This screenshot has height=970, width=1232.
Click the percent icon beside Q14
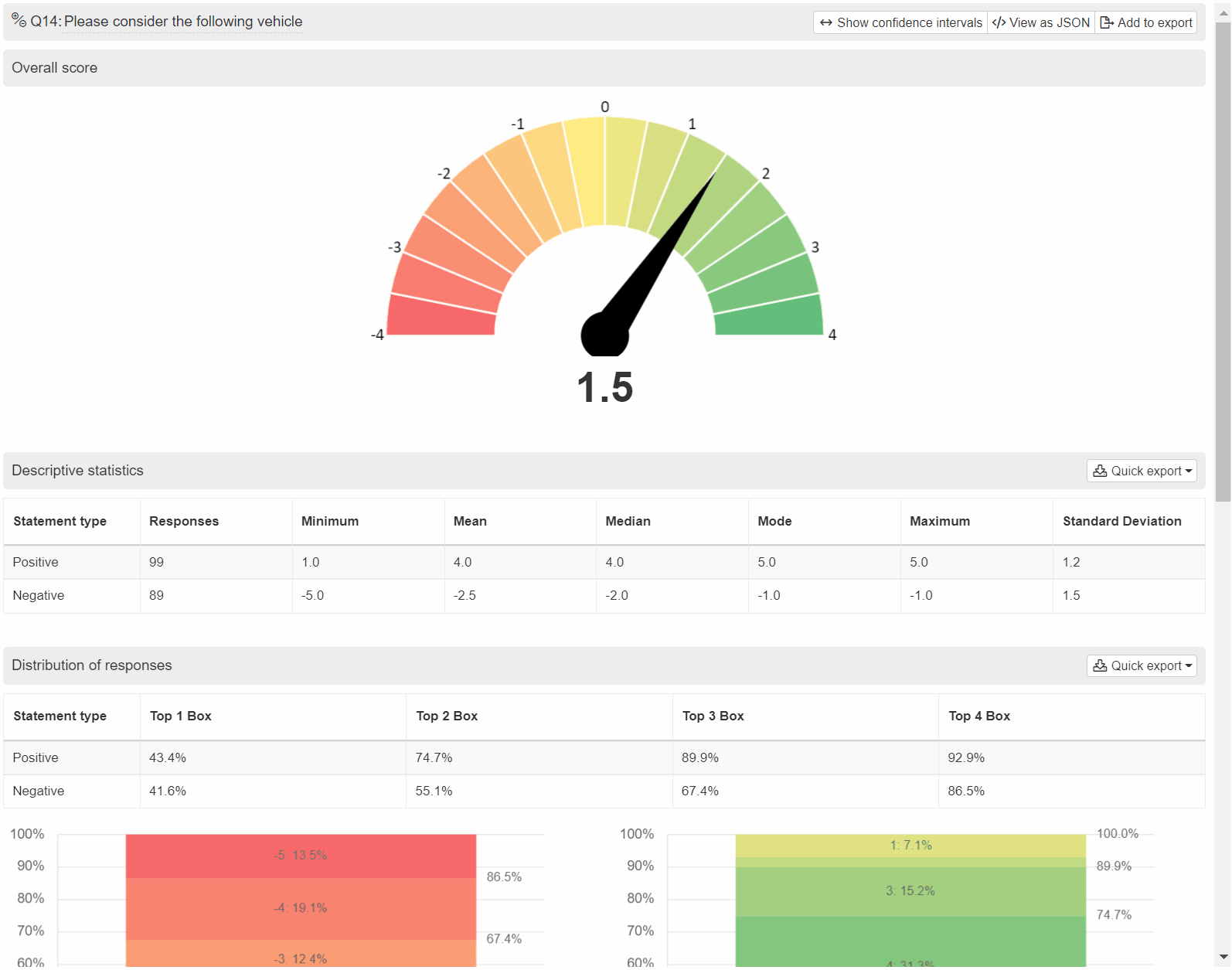[x=19, y=20]
